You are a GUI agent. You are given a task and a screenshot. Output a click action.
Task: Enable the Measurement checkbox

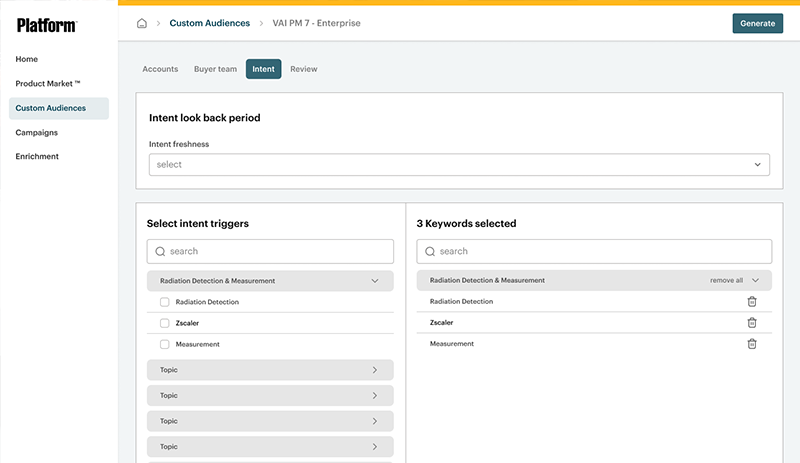165,344
